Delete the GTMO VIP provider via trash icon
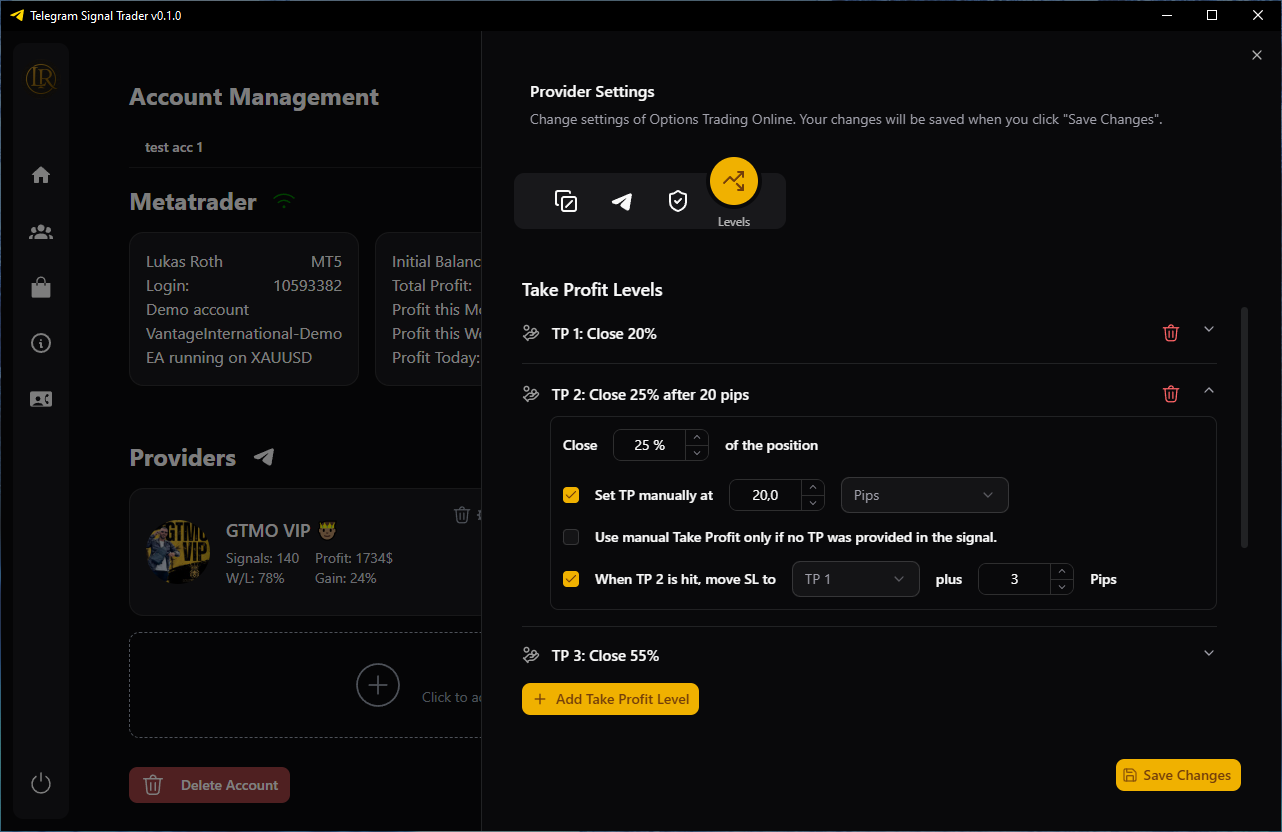The width and height of the screenshot is (1282, 832). coord(462,514)
